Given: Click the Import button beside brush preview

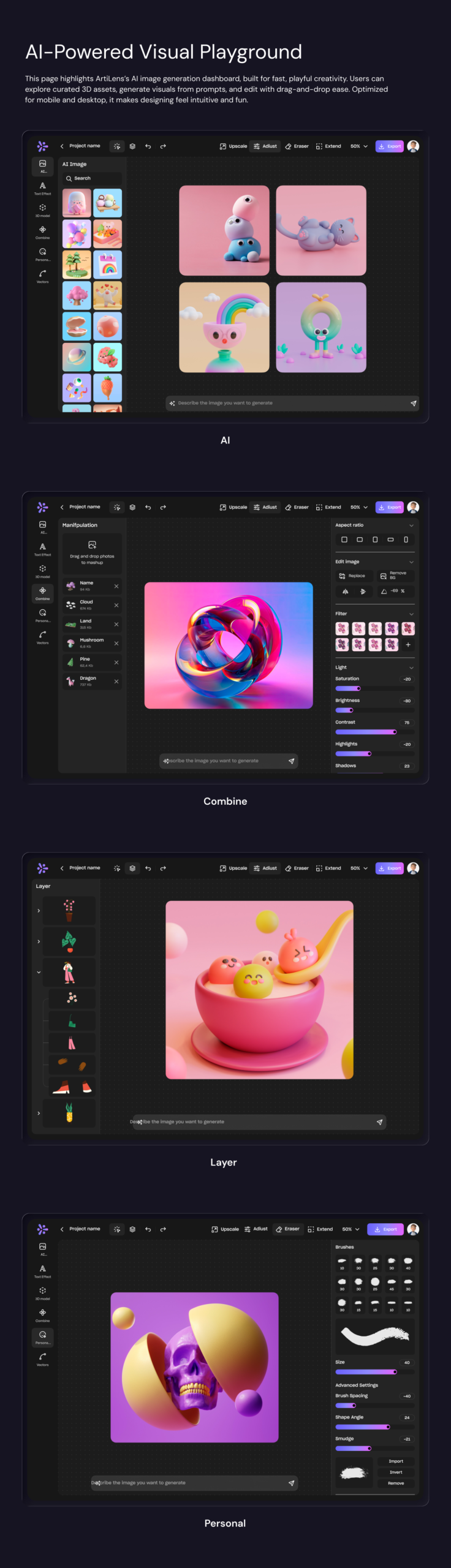Looking at the screenshot, I should 396,1461.
